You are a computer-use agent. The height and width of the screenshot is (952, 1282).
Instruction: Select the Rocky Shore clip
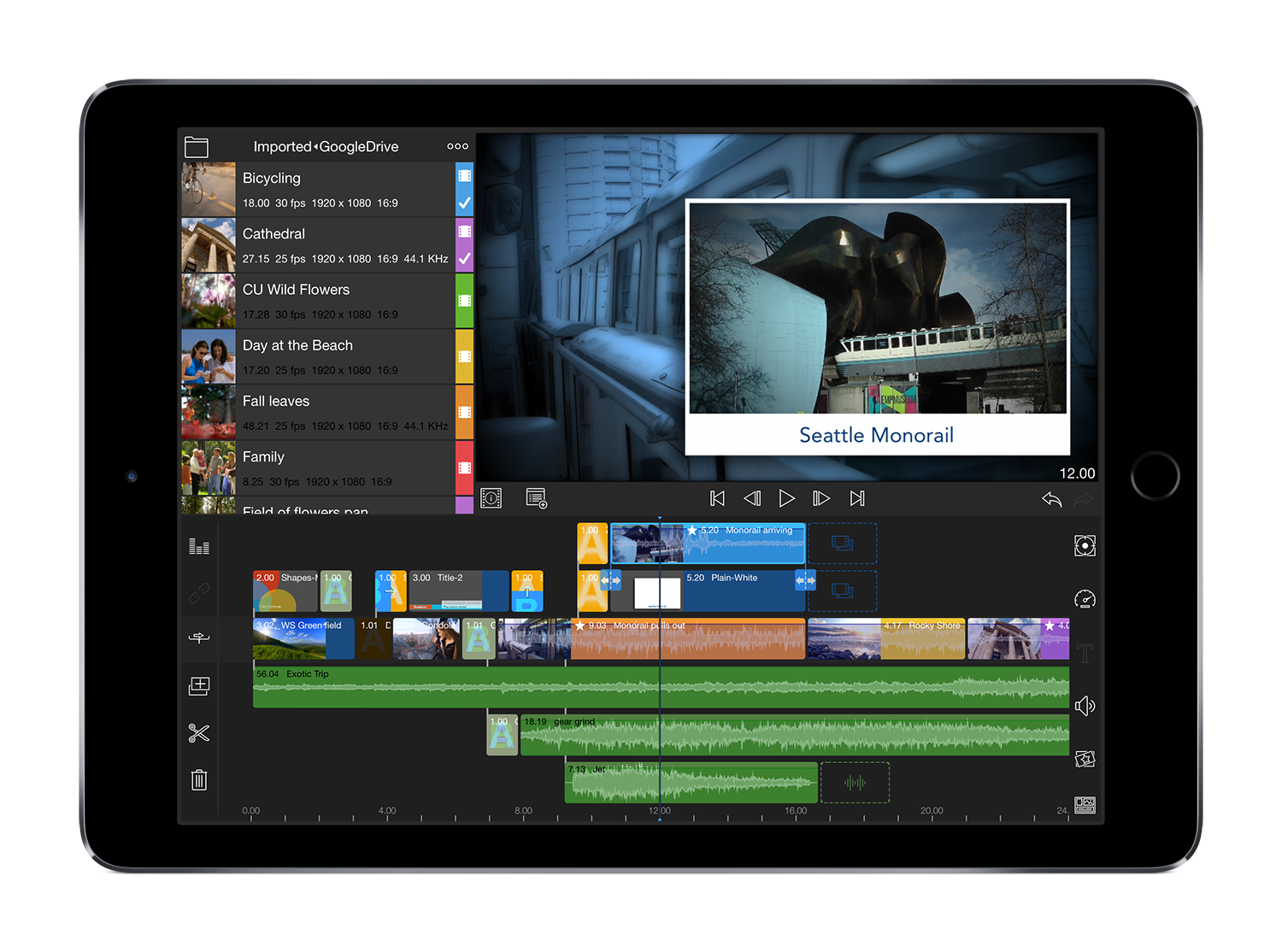tap(886, 639)
